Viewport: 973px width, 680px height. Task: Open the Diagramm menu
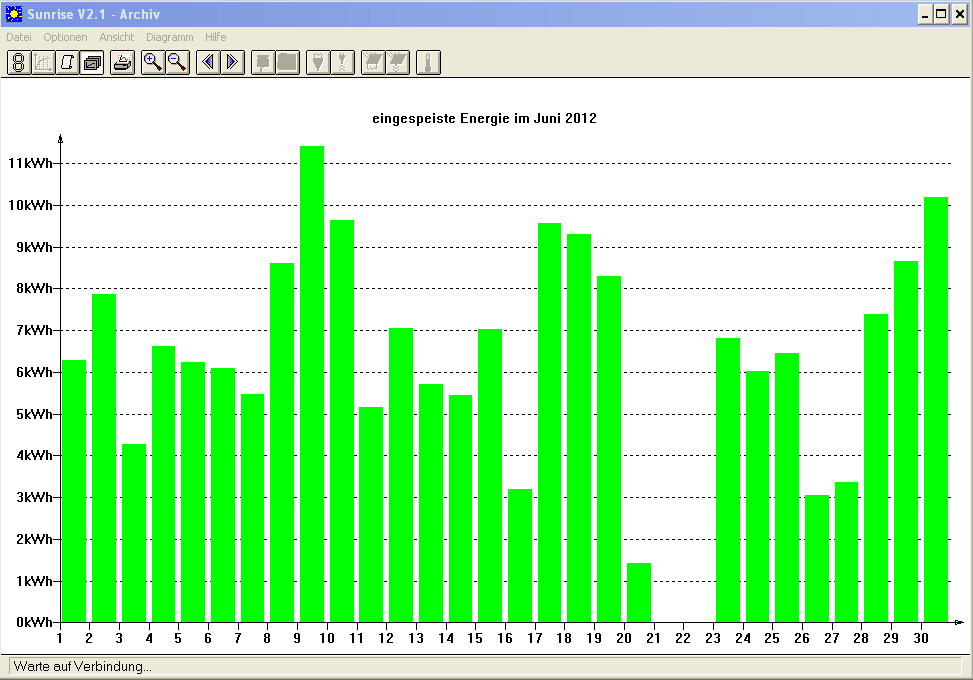point(169,37)
